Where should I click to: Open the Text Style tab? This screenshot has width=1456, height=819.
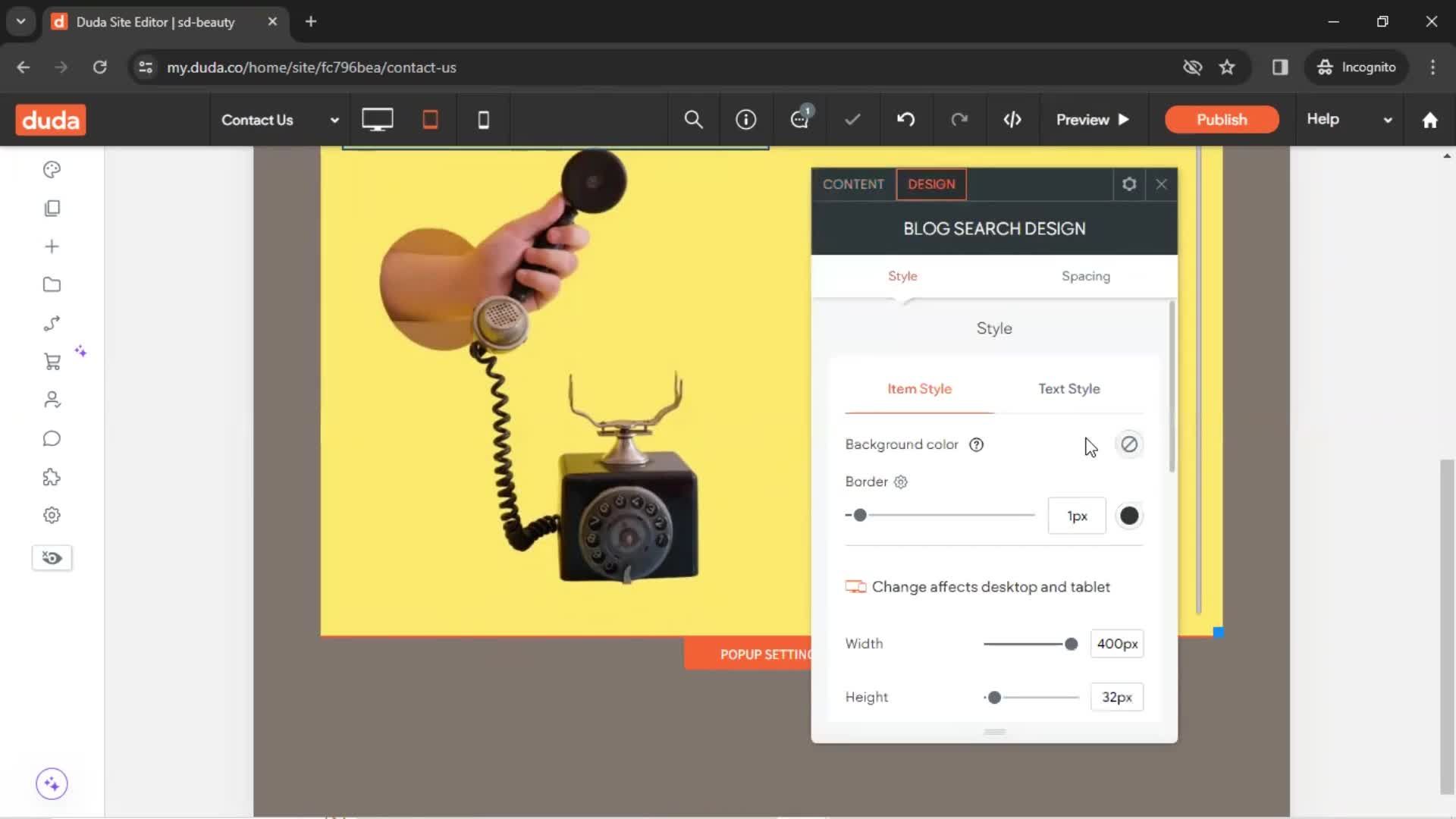(1068, 389)
